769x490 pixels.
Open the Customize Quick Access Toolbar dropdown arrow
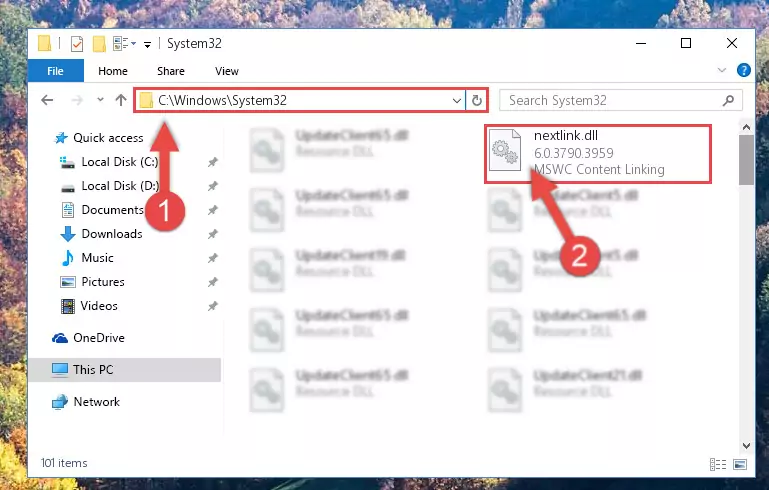point(147,45)
